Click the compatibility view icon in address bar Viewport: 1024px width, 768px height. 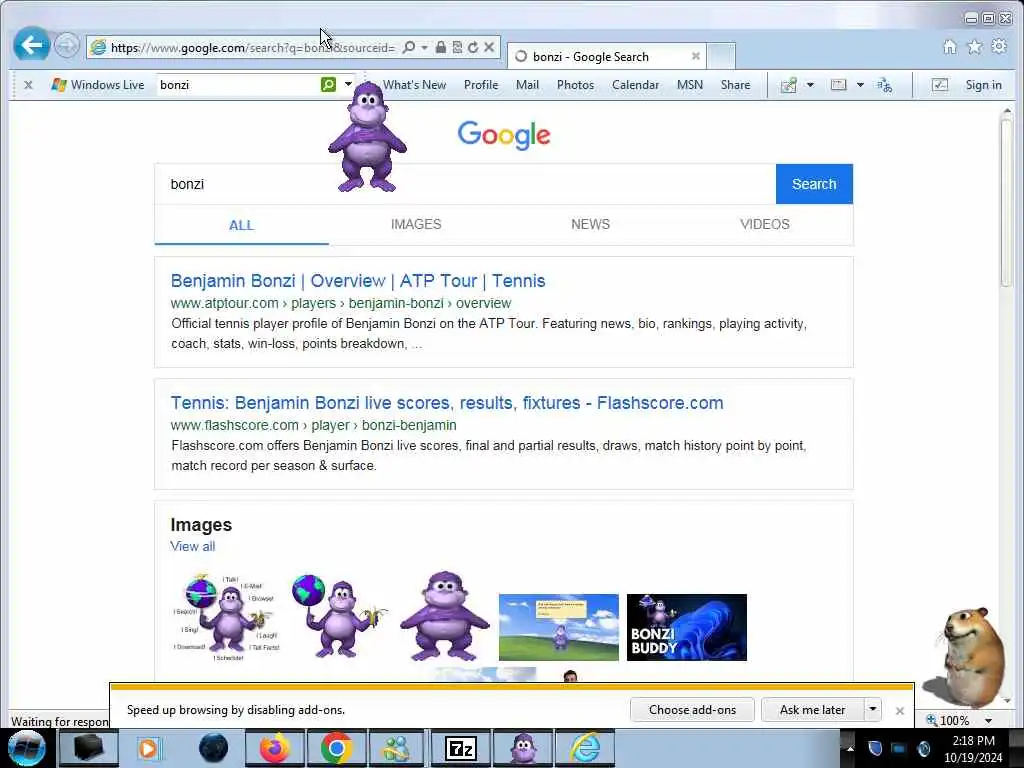click(457, 47)
